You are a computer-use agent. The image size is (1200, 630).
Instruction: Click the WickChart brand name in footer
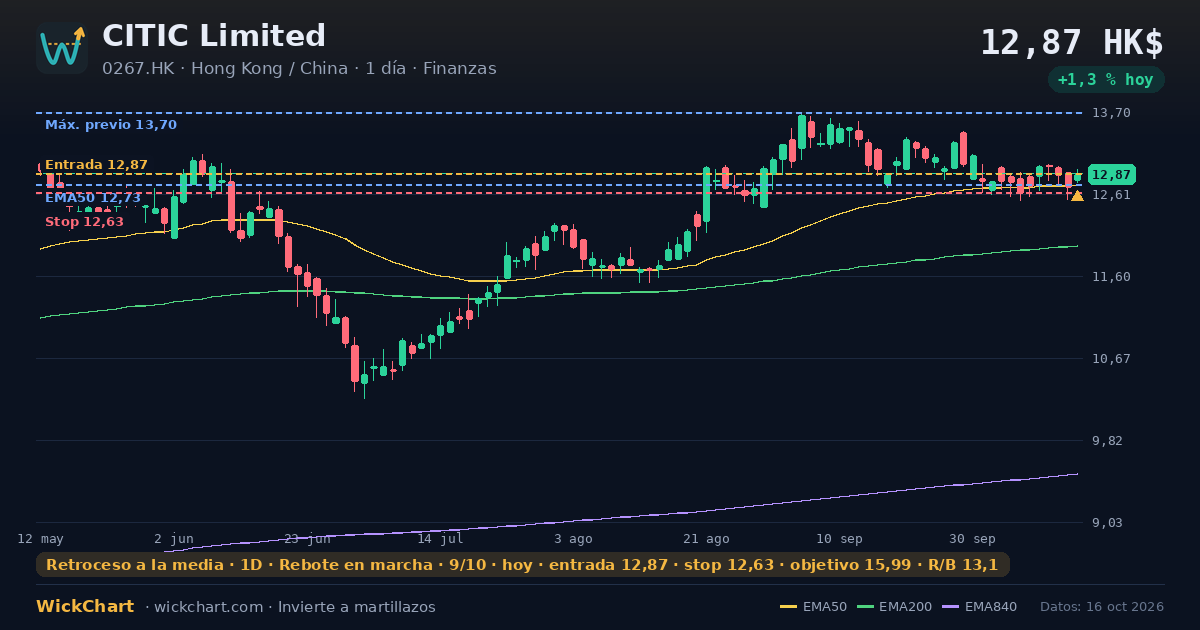[85, 607]
